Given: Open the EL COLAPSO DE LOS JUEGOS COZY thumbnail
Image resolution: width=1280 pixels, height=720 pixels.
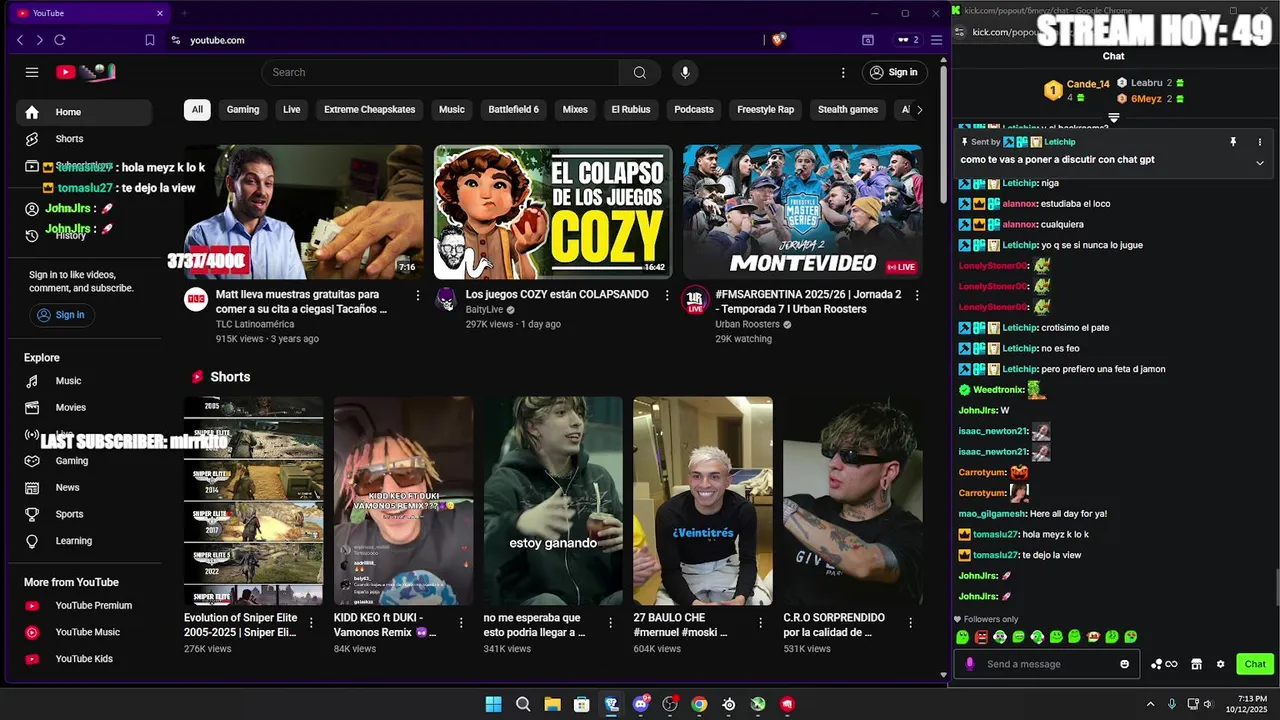Looking at the screenshot, I should tap(553, 212).
